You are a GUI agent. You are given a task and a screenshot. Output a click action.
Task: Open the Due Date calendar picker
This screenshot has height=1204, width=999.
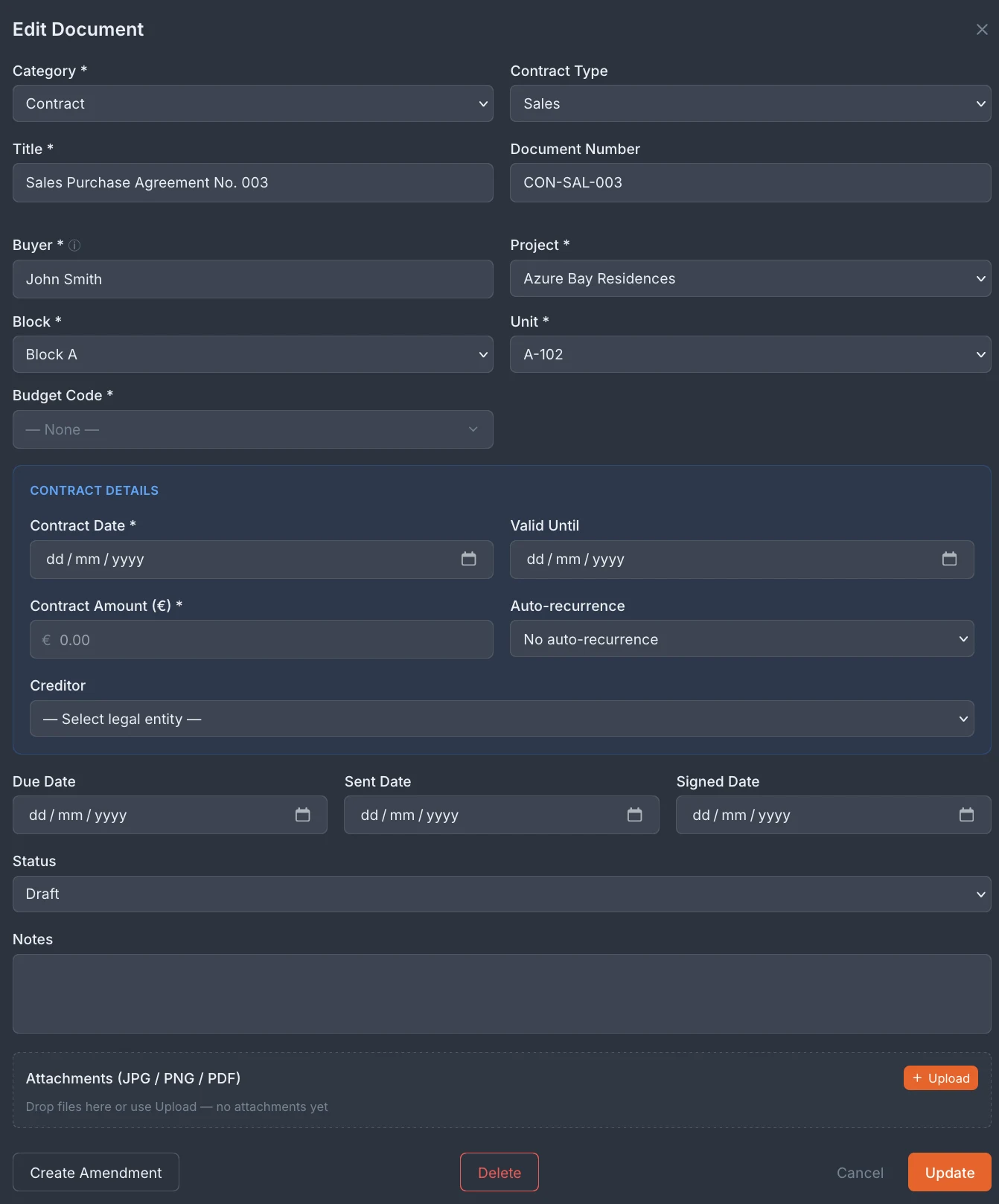coord(302,815)
